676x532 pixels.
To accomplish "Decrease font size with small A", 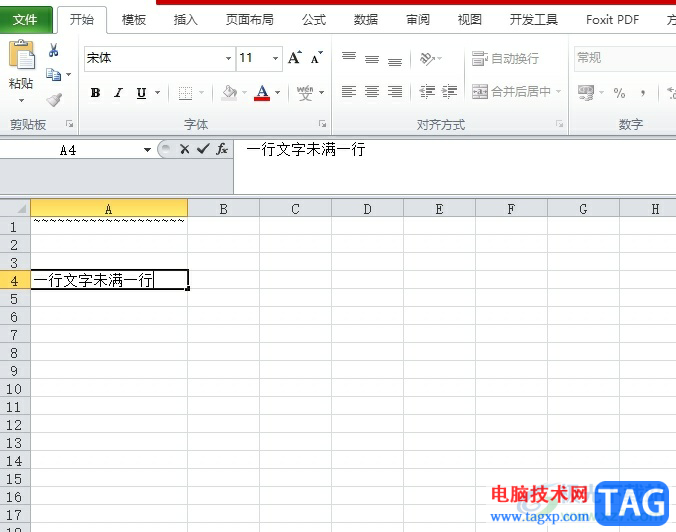I will tap(316, 58).
